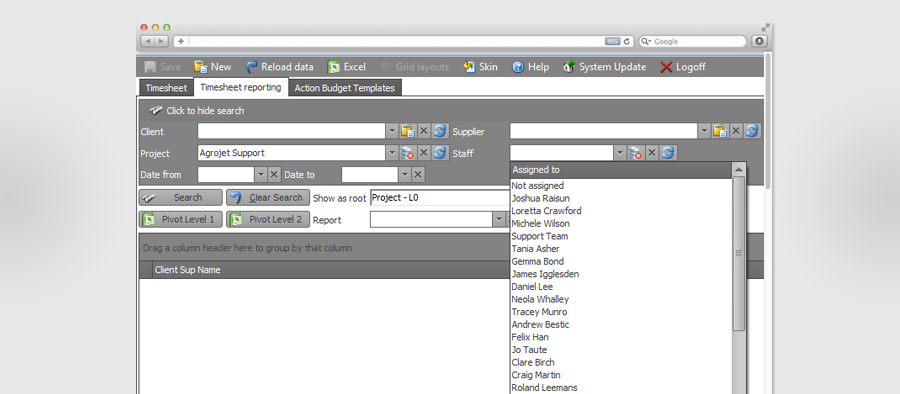Image resolution: width=900 pixels, height=394 pixels.
Task: Click the browser forward arrow
Action: pyautogui.click(x=161, y=41)
